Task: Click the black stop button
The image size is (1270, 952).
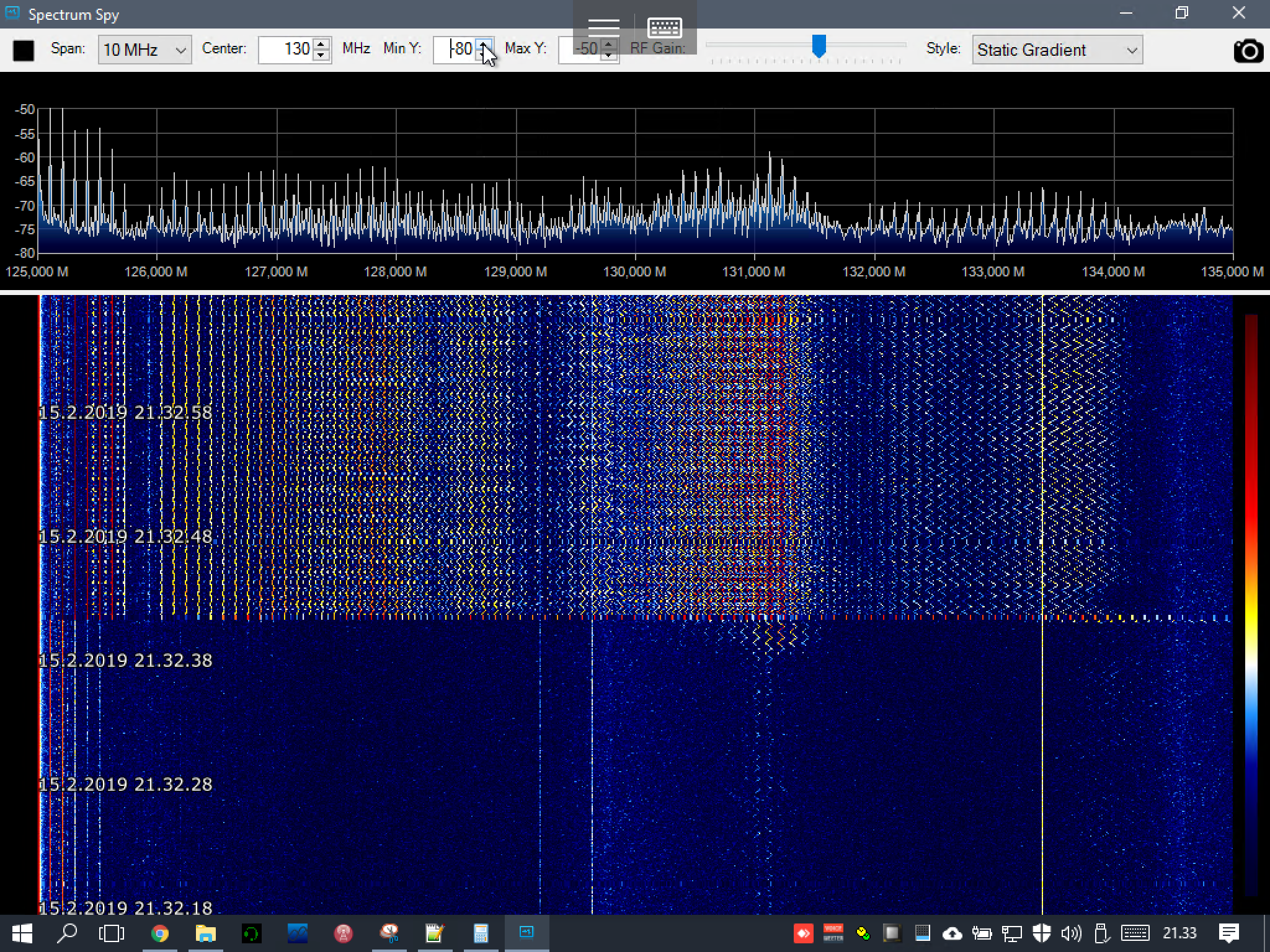Action: point(24,50)
